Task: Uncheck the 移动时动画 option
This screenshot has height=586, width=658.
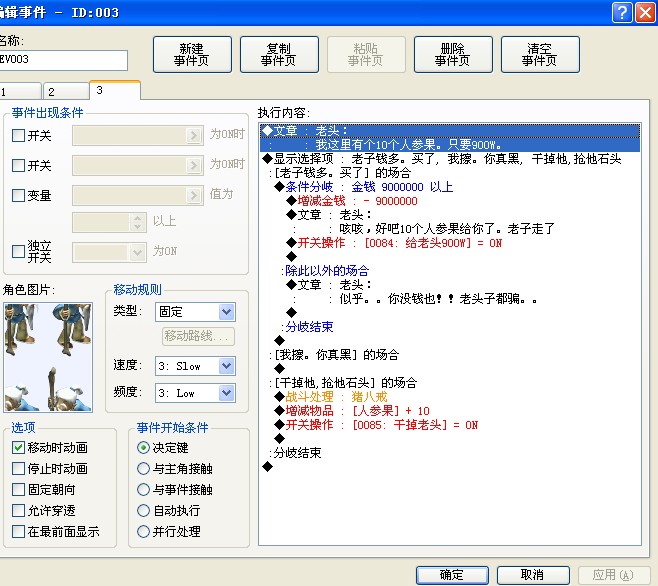Action: pos(18,447)
